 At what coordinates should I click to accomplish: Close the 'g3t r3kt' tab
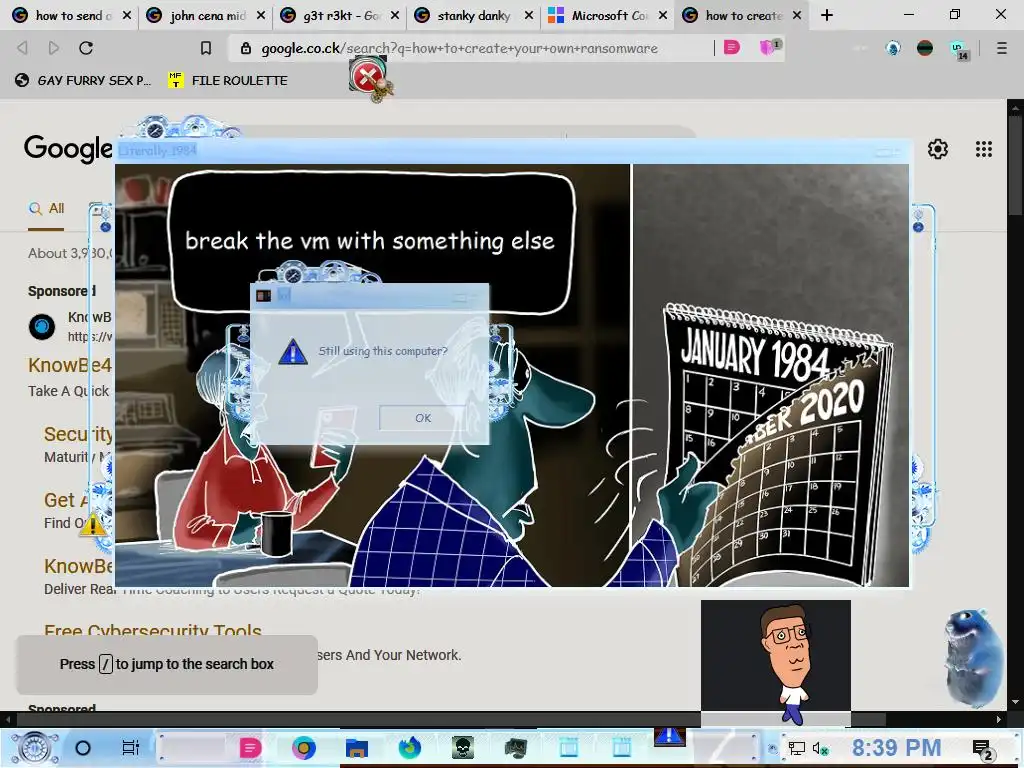coord(394,15)
